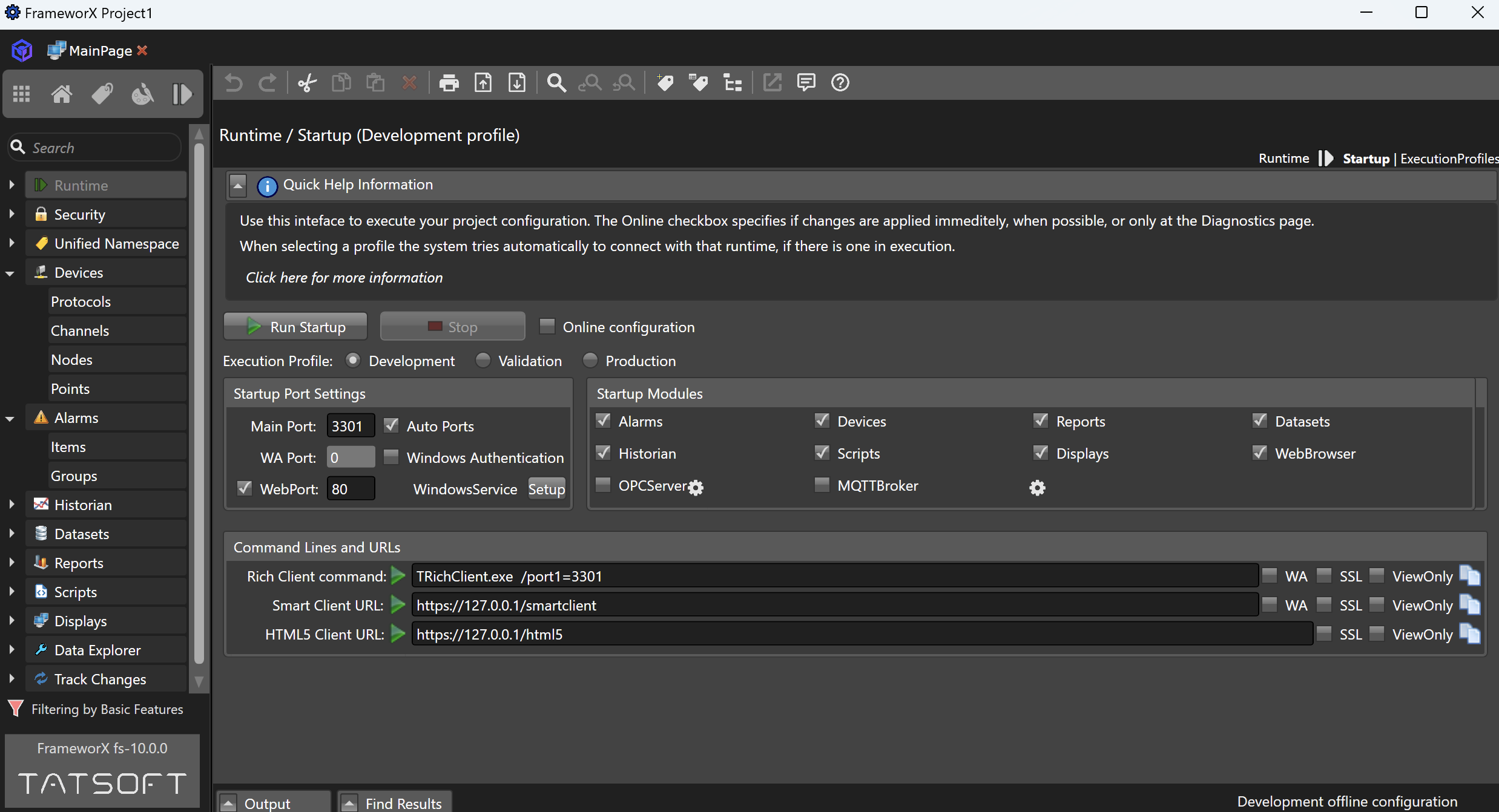Expand the Unified Namespace tree node

click(12, 243)
